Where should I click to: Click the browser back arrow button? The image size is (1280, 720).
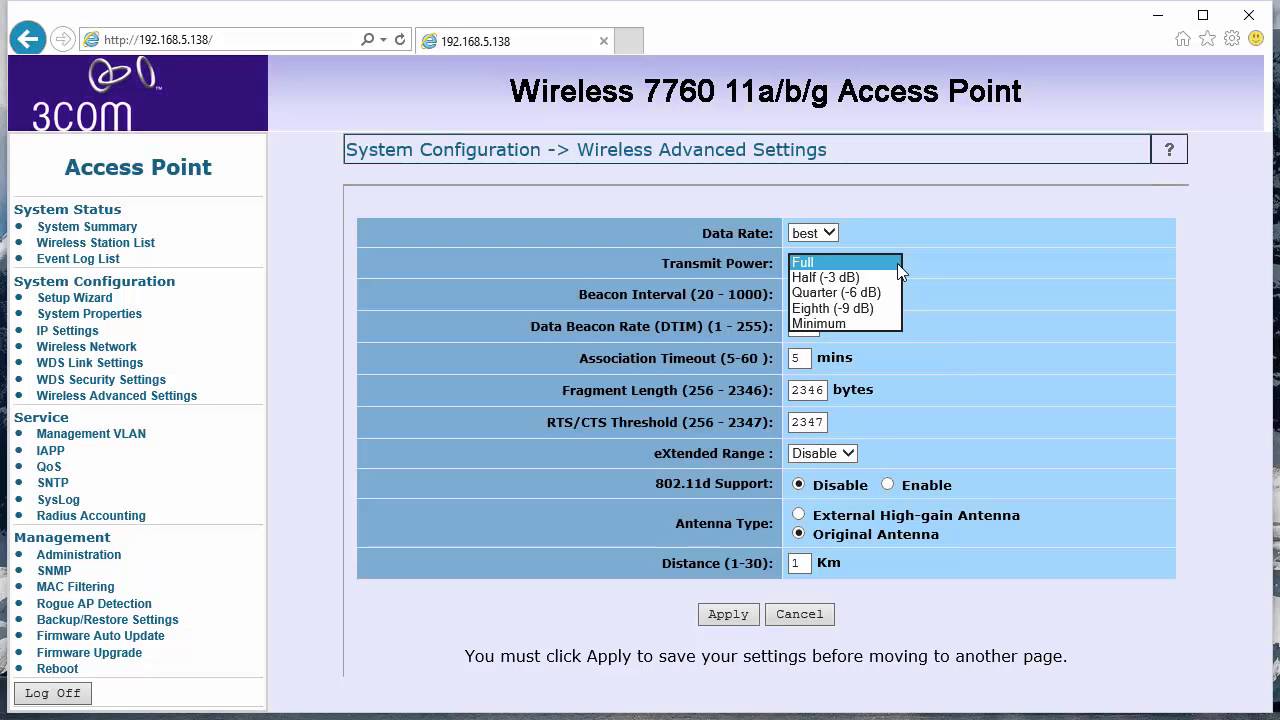point(28,39)
